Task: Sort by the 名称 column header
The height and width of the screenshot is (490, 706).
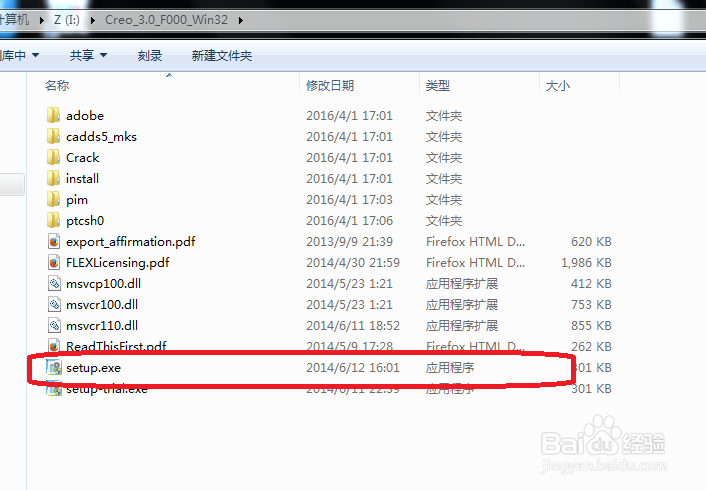Action: 57,85
